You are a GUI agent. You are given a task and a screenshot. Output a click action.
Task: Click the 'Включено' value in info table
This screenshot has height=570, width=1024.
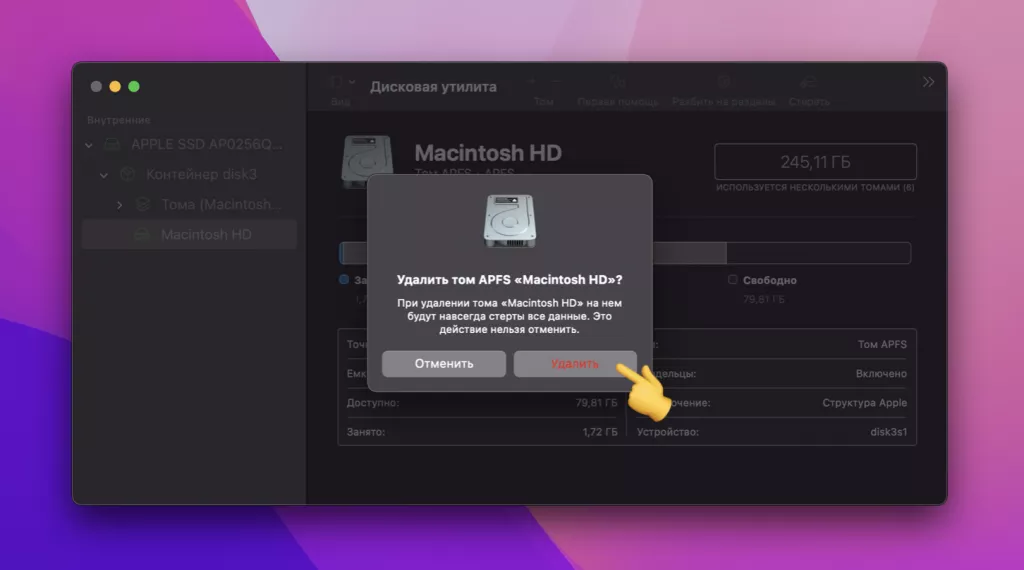[881, 373]
